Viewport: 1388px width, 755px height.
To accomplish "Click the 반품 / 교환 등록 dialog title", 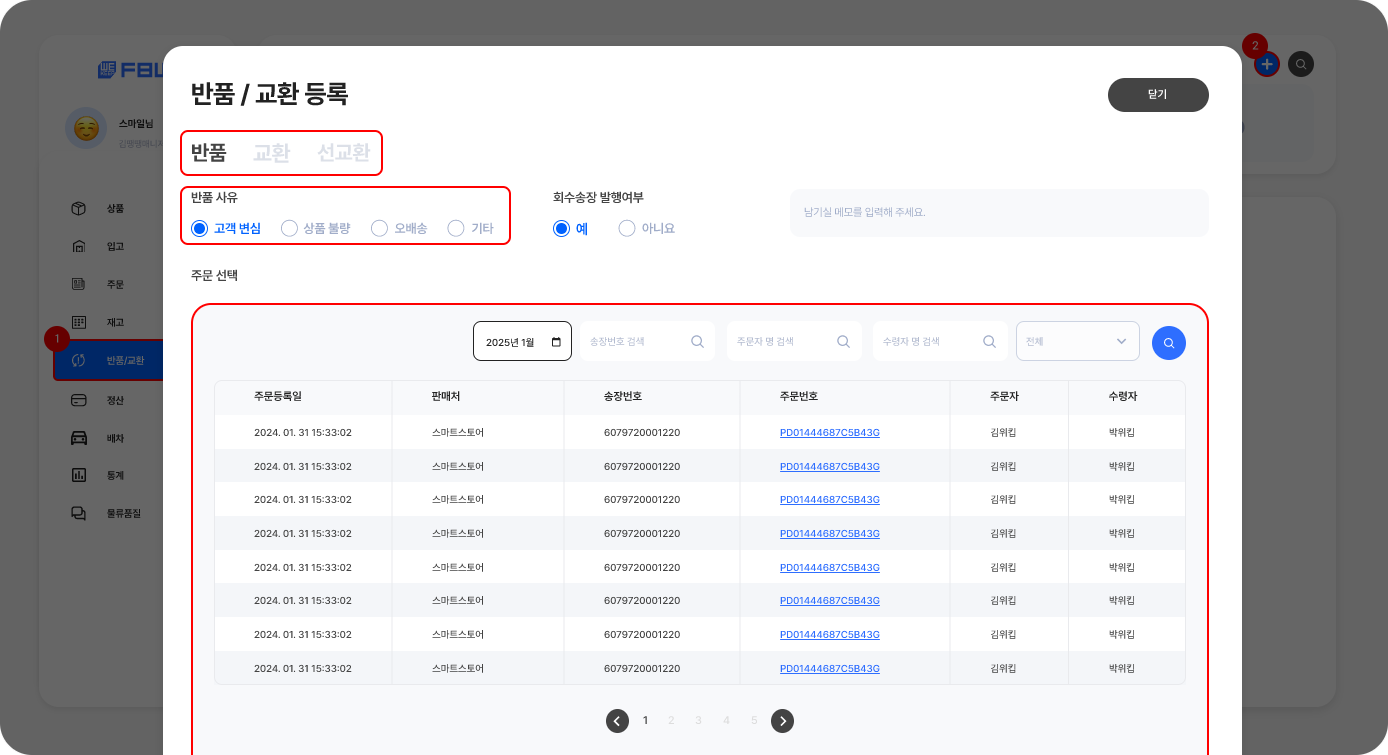I will pos(269,95).
